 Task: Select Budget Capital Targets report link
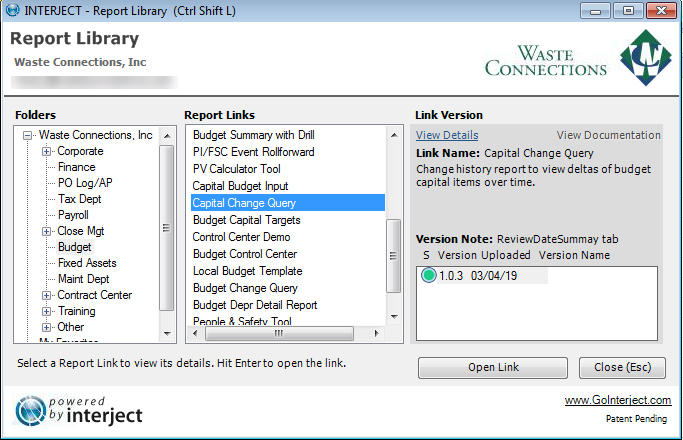[x=247, y=220]
